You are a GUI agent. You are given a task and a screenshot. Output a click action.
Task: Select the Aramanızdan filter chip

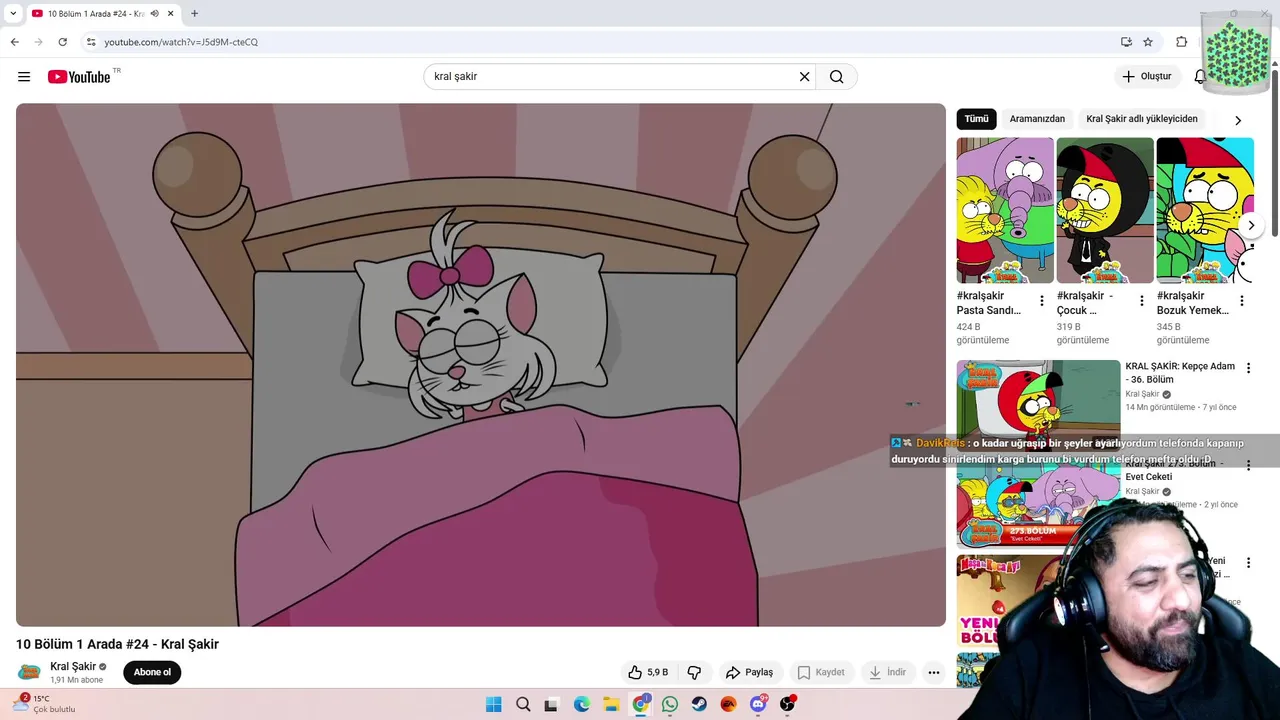pos(1037,119)
